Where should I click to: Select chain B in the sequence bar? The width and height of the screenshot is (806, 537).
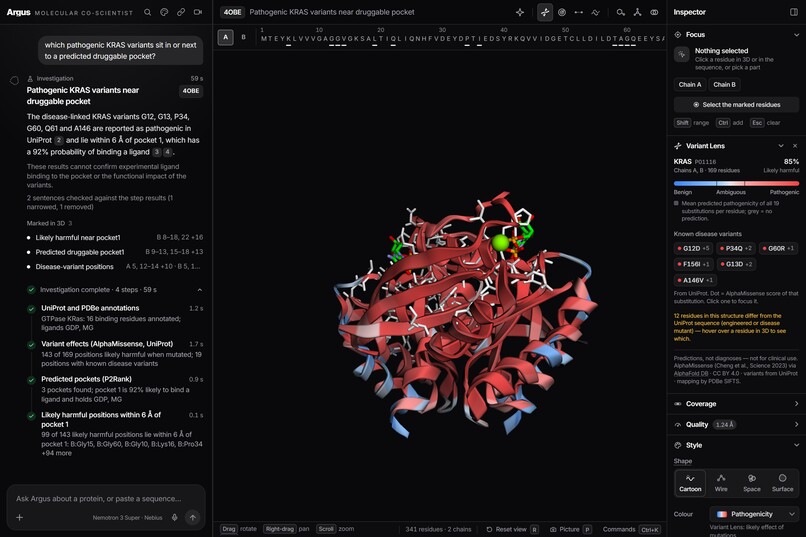(244, 37)
